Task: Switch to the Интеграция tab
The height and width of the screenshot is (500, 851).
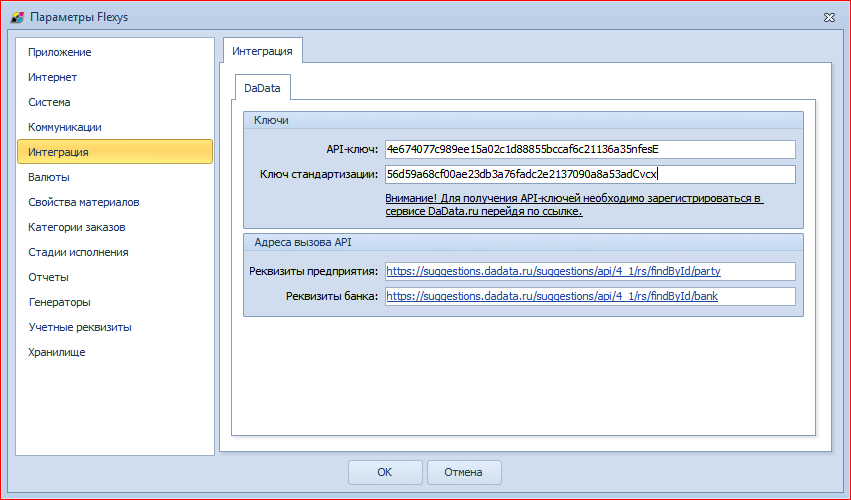Action: click(263, 51)
